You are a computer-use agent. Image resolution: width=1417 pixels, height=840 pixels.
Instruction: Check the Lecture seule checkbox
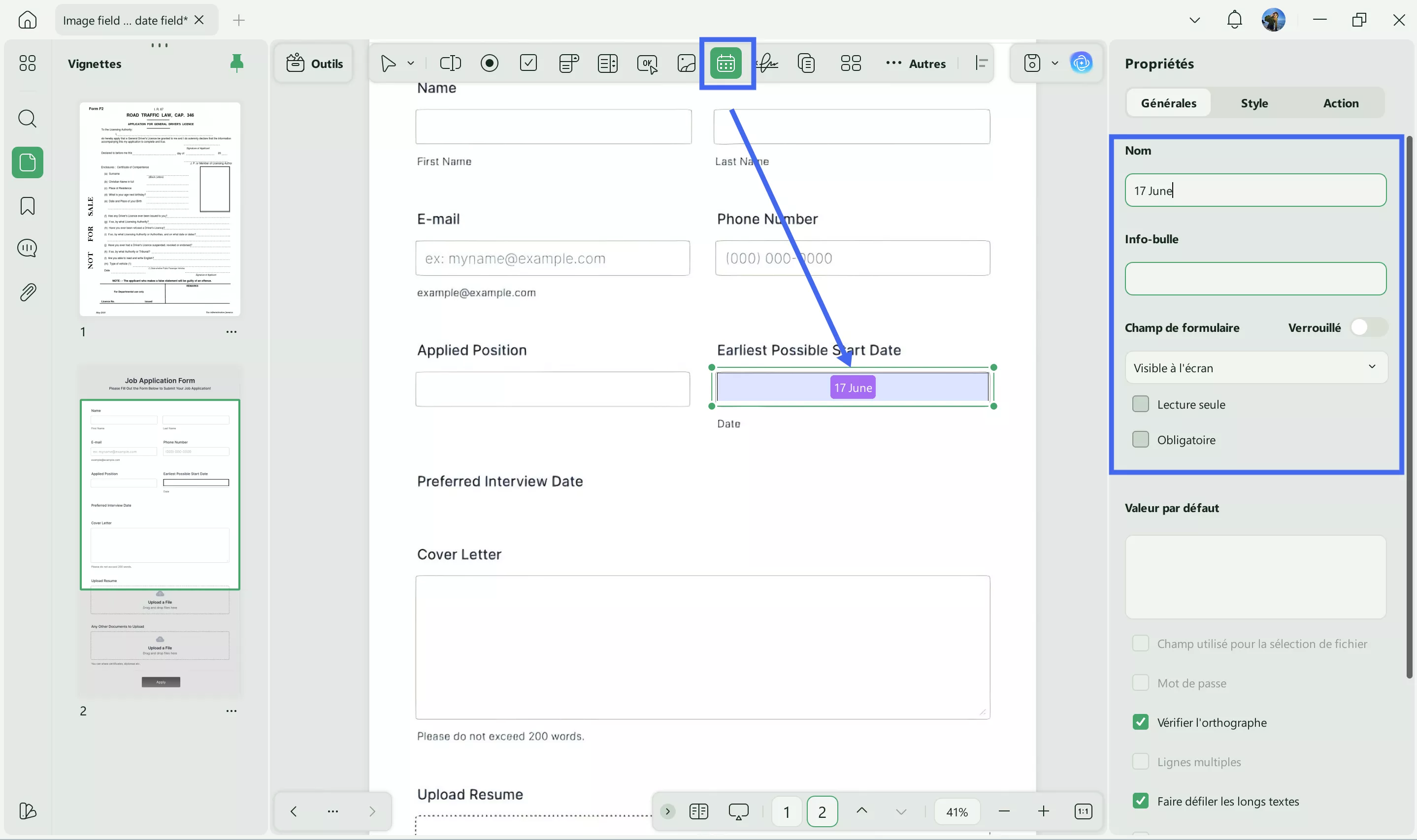point(1140,404)
